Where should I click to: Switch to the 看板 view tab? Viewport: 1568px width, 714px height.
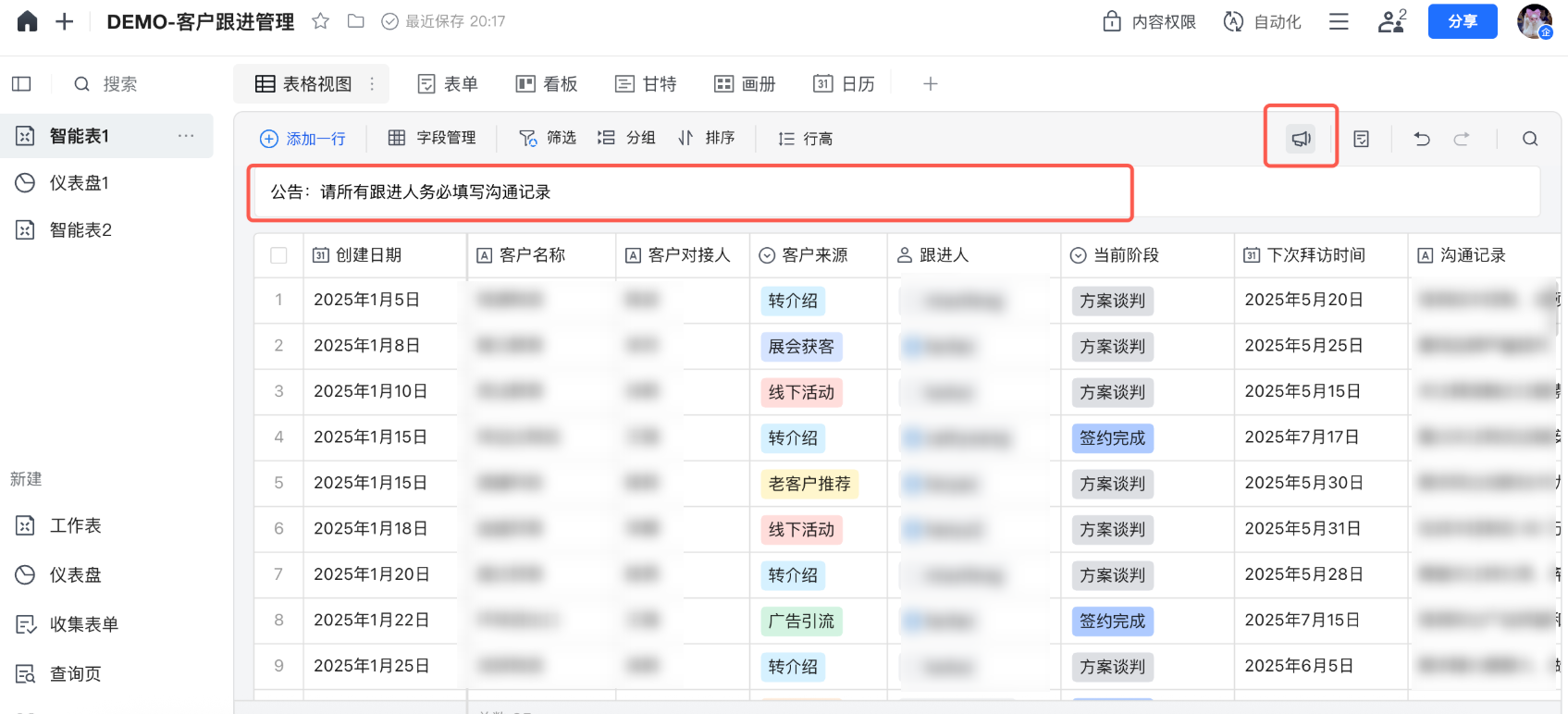click(547, 84)
